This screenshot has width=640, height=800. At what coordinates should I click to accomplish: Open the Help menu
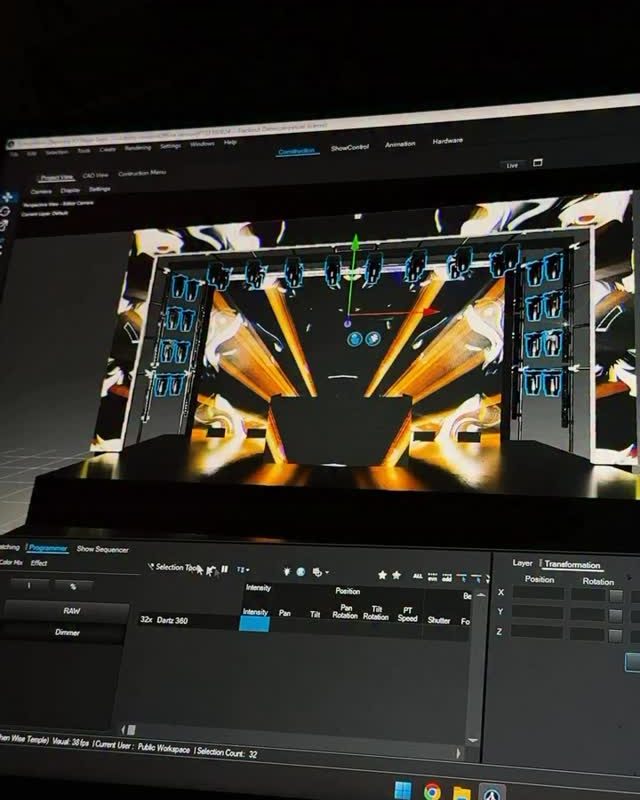coord(230,142)
